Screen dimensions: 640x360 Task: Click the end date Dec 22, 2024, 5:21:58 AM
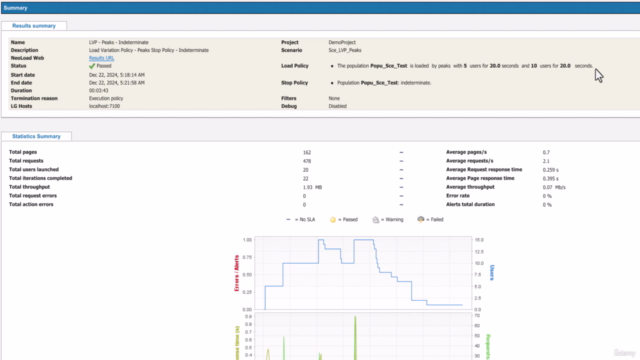(x=117, y=83)
